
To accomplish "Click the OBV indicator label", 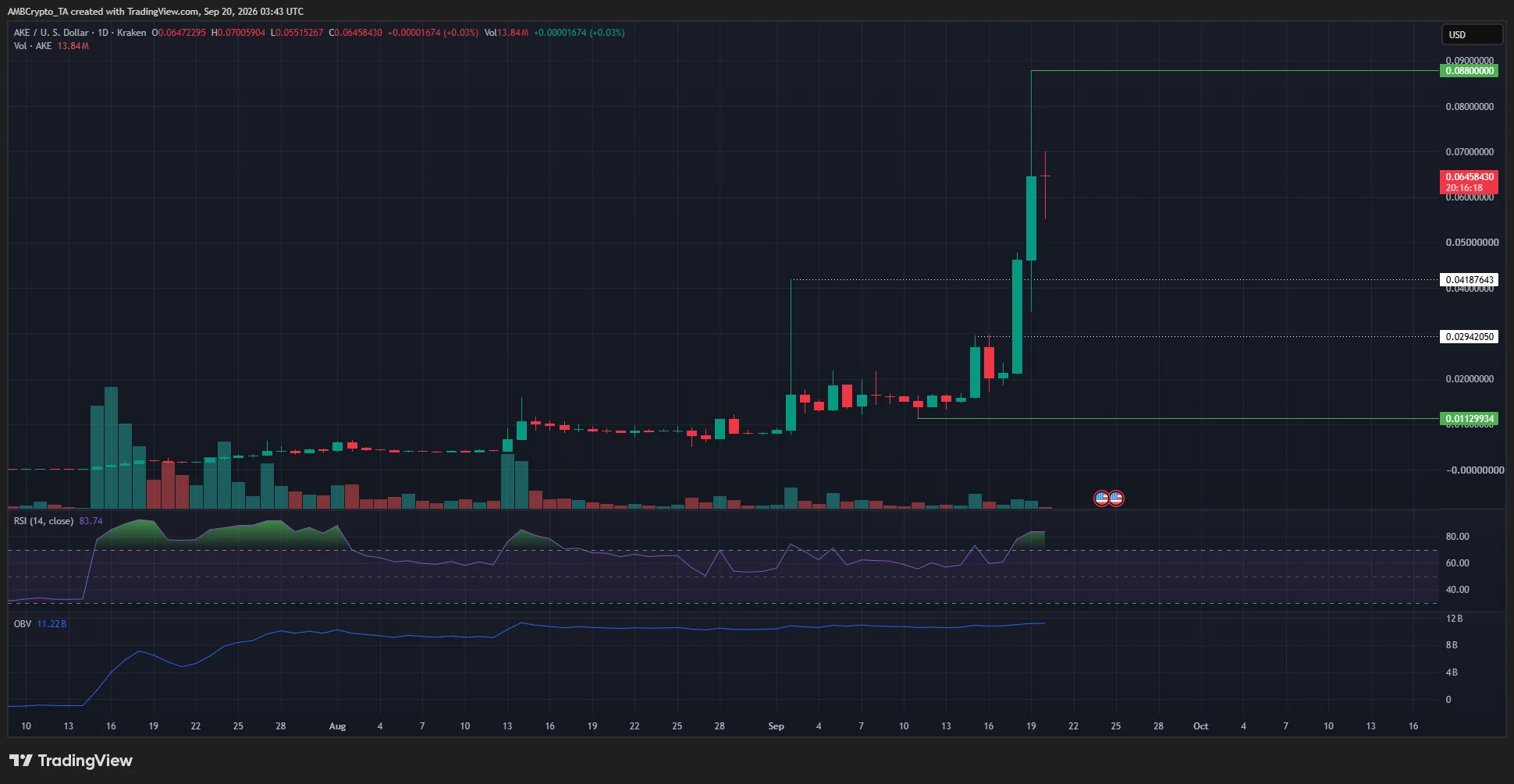I will click(23, 624).
